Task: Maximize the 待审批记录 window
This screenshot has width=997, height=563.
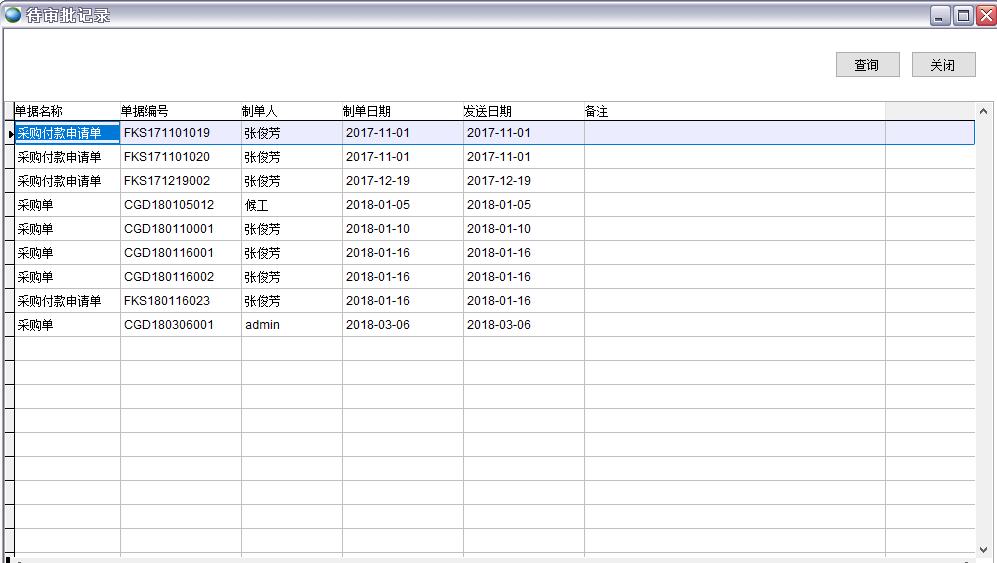Action: coord(963,15)
